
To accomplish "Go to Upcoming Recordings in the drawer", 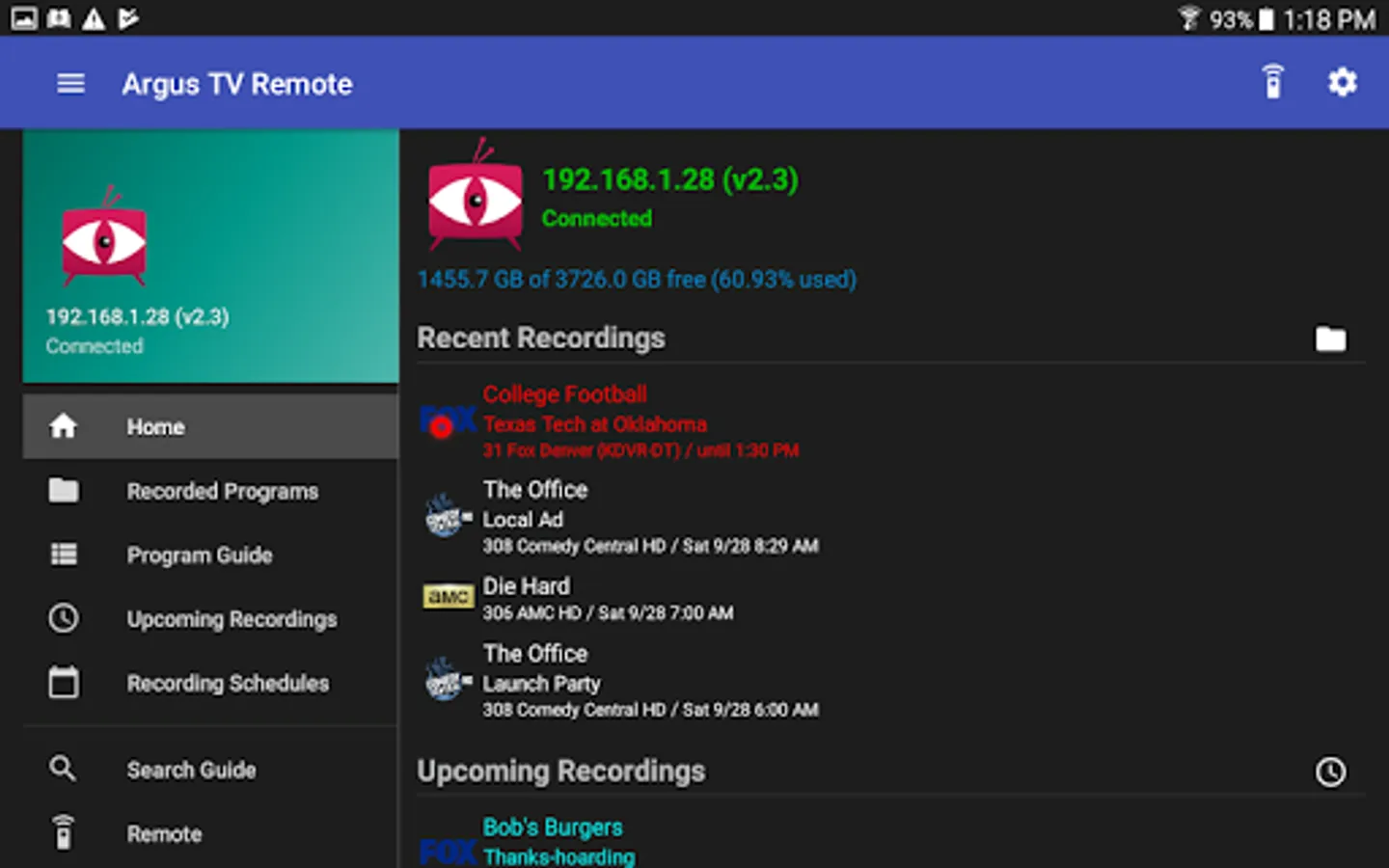I will point(210,619).
